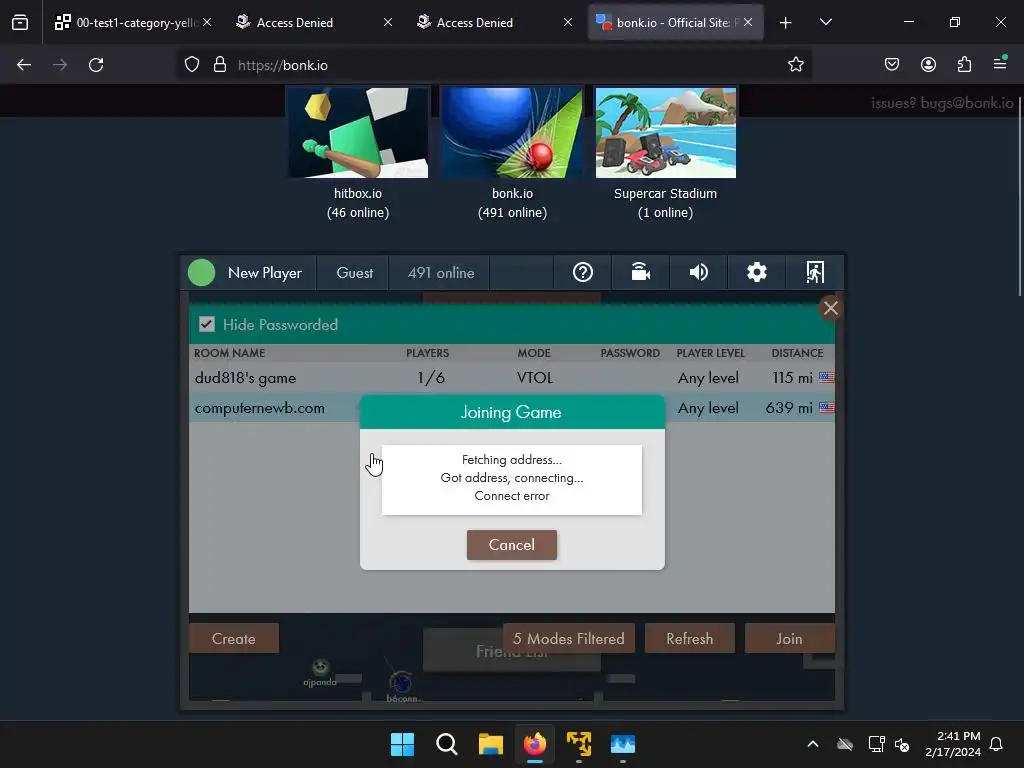
Task: Click the Supercar Stadium (1 online) caption
Action: 665,203
